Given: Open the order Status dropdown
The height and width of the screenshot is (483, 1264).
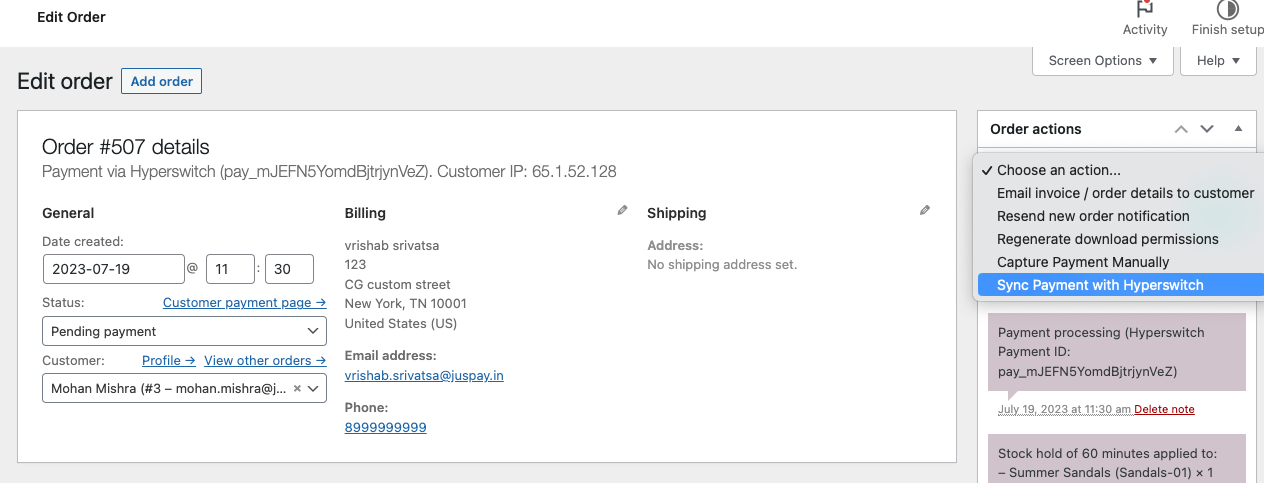Looking at the screenshot, I should coord(184,331).
